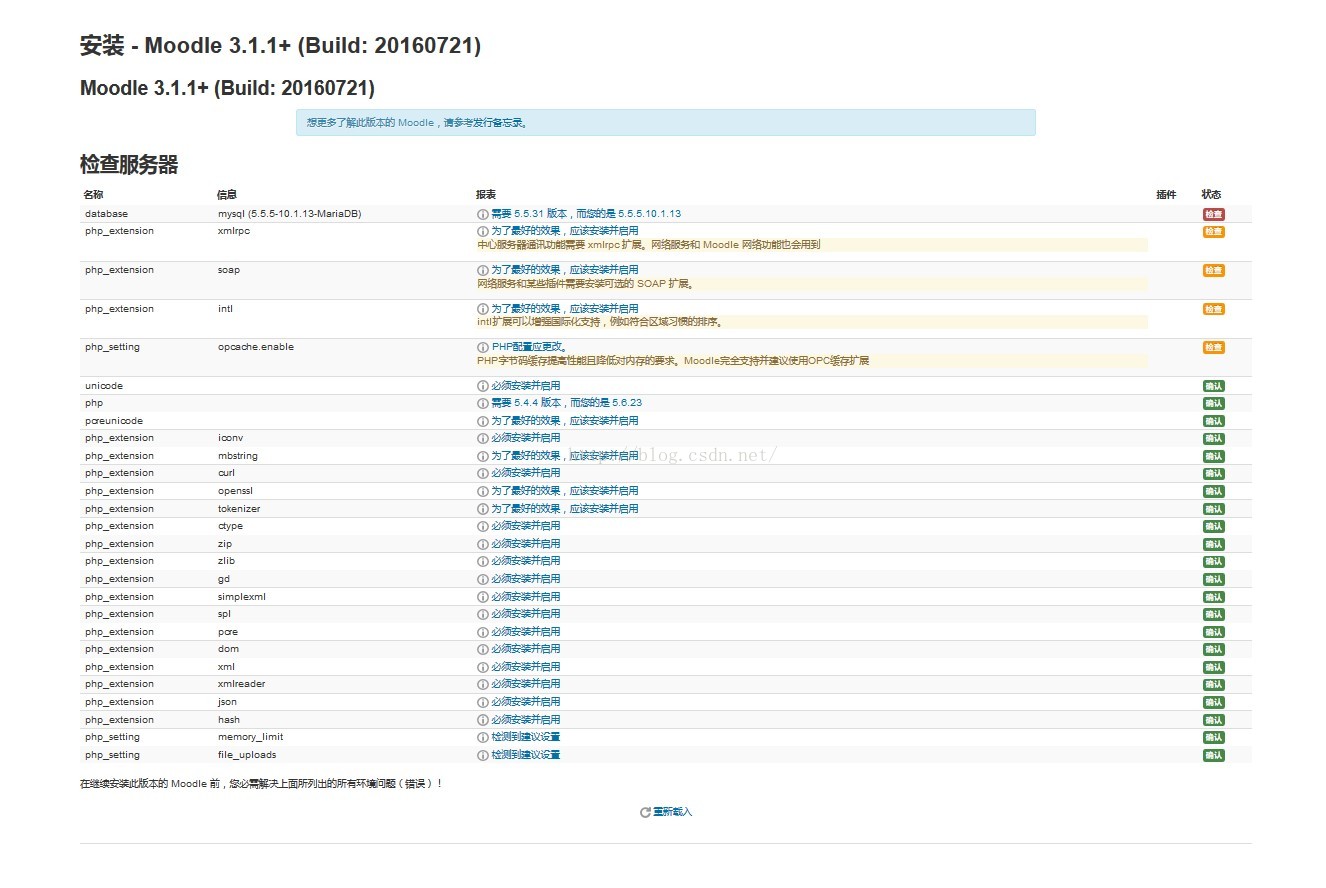Image resolution: width=1326 pixels, height=888 pixels.
Task: Click the info icon in gd row
Action: [x=483, y=579]
